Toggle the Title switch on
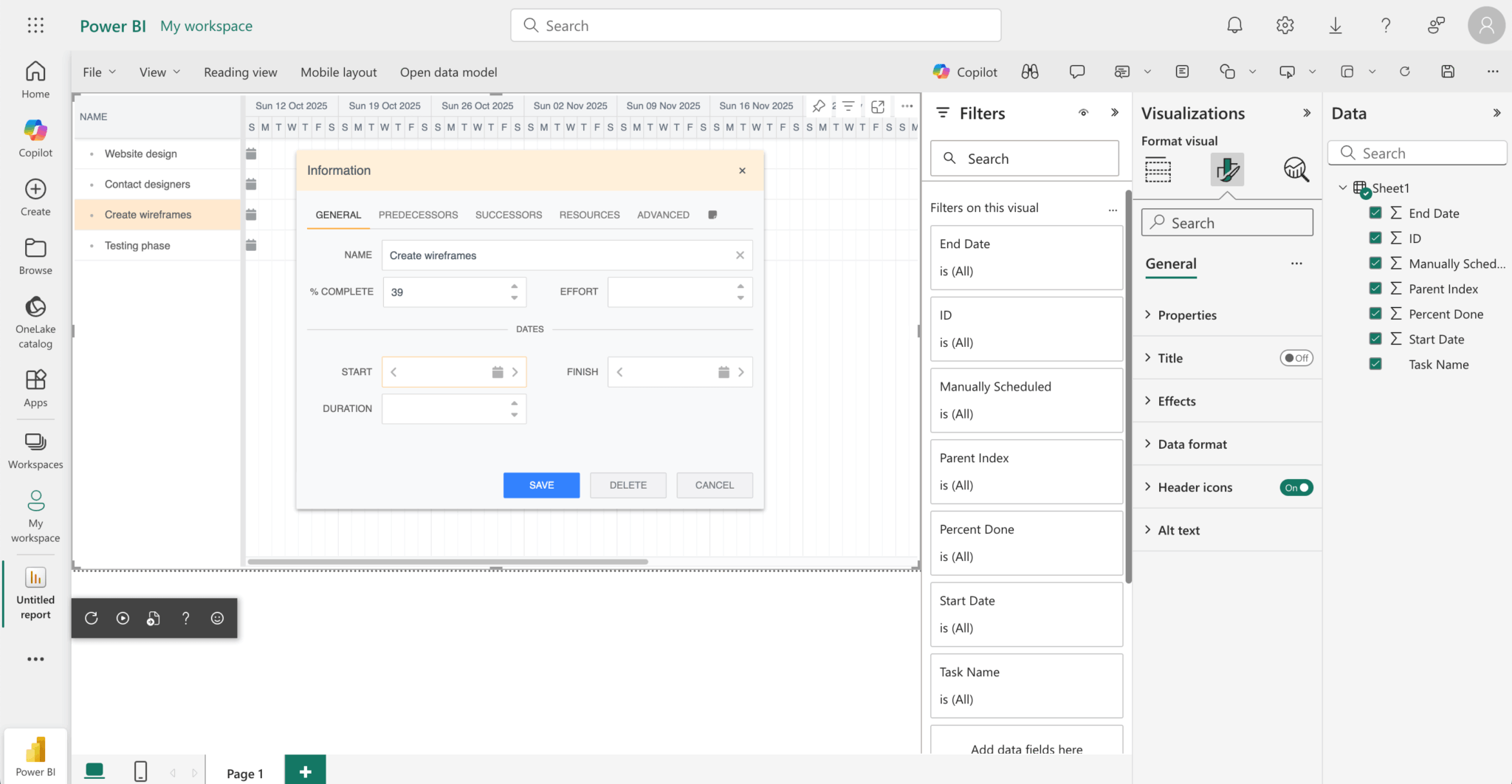Image resolution: width=1512 pixels, height=784 pixels. pyautogui.click(x=1296, y=358)
